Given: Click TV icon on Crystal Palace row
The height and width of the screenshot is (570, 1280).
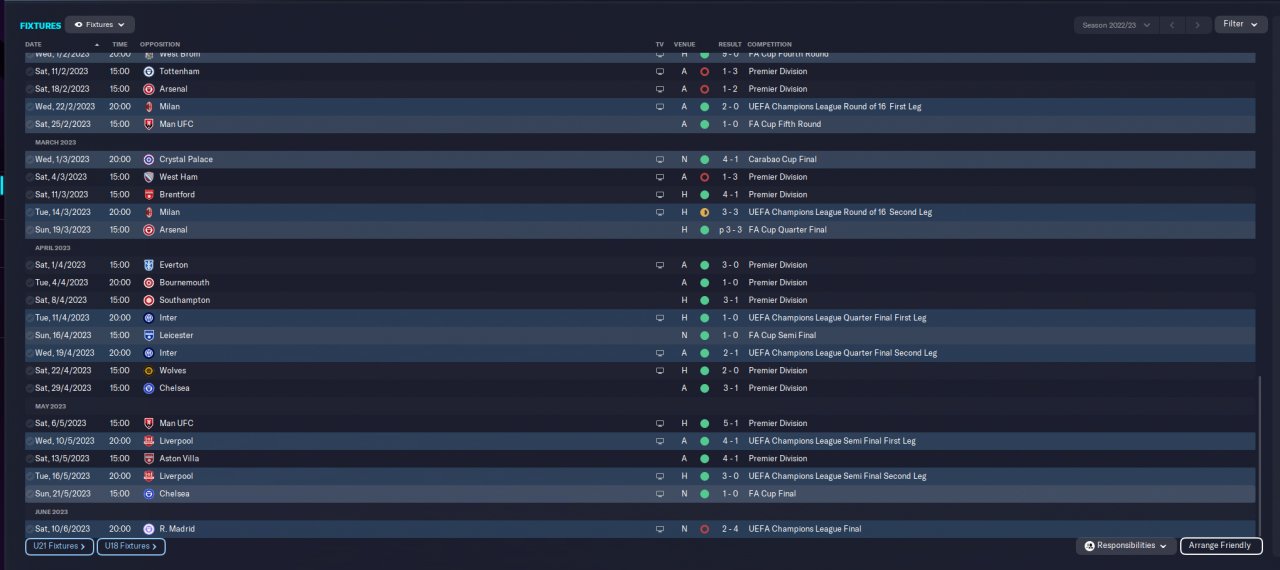Looking at the screenshot, I should (x=659, y=160).
